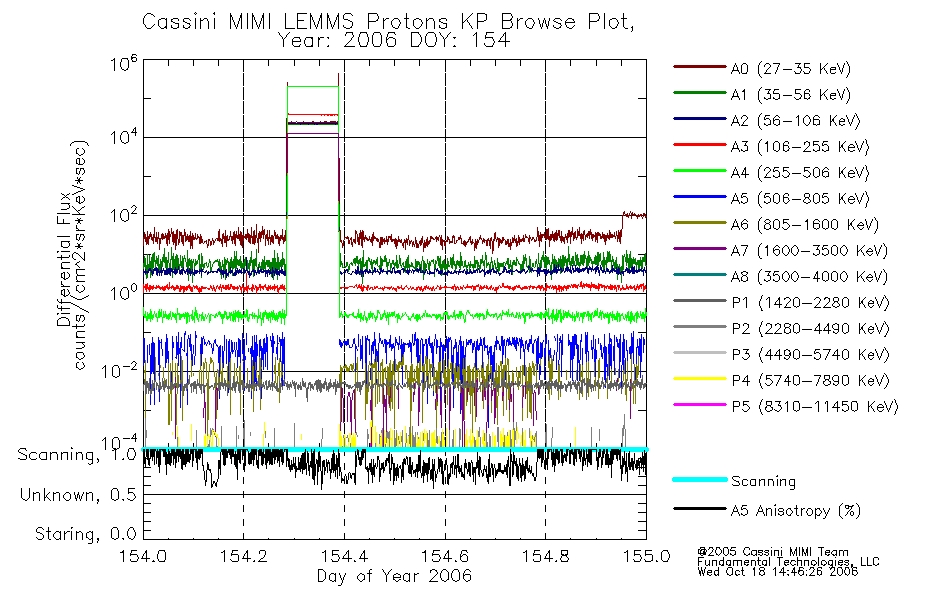The height and width of the screenshot is (600, 950).
Task: Click the Year: 2006 DOY: 154 subtitle
Action: coord(394,41)
